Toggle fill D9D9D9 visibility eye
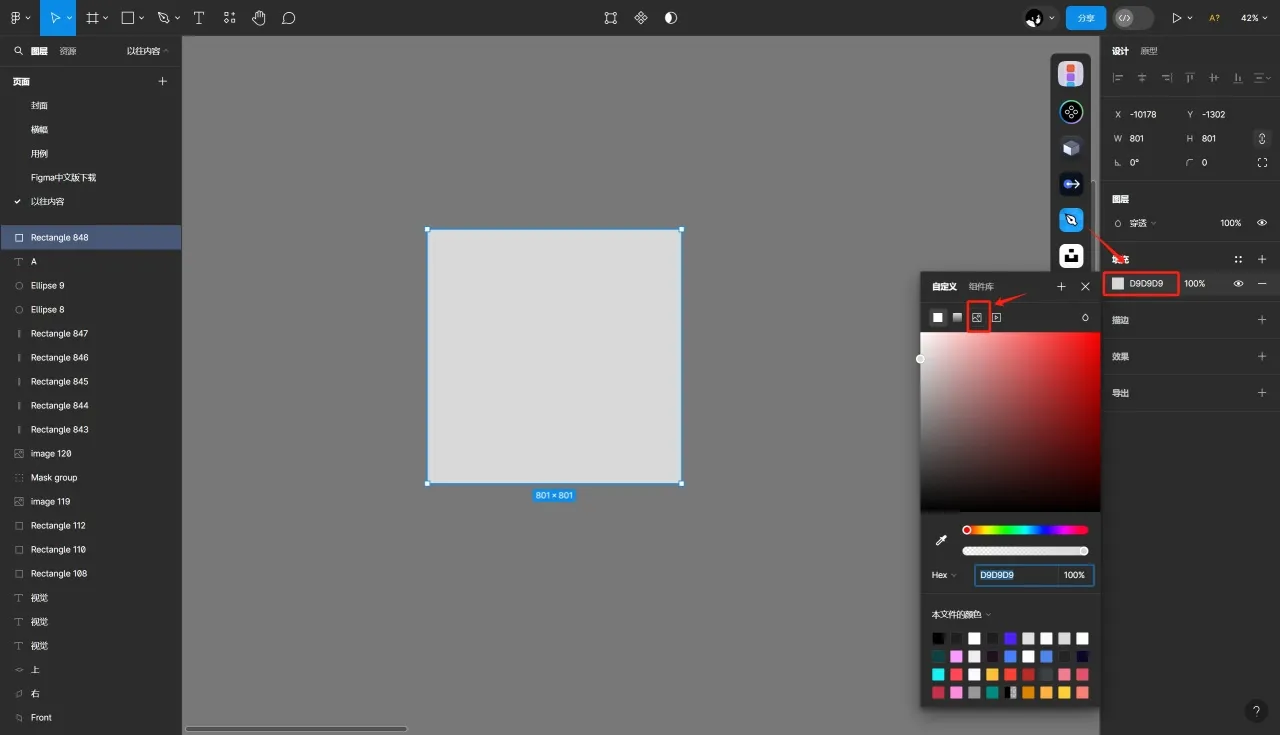This screenshot has height=735, width=1280. pos(1238,284)
